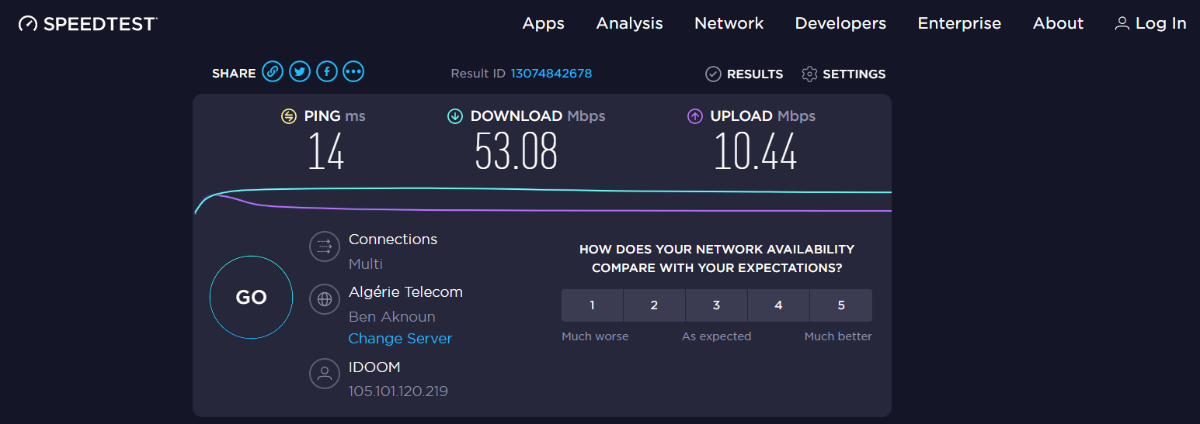The height and width of the screenshot is (424, 1200).
Task: Click the Change Server link
Action: (400, 338)
